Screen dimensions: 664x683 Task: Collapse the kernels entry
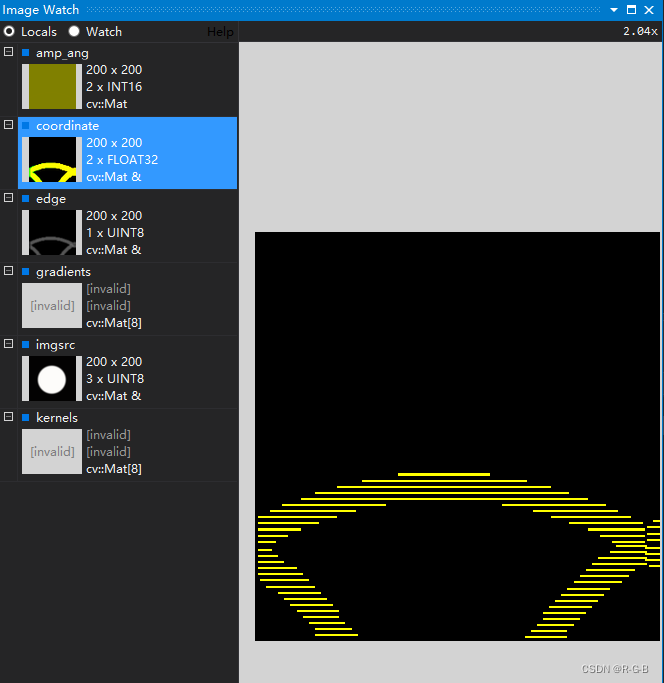(x=8, y=416)
